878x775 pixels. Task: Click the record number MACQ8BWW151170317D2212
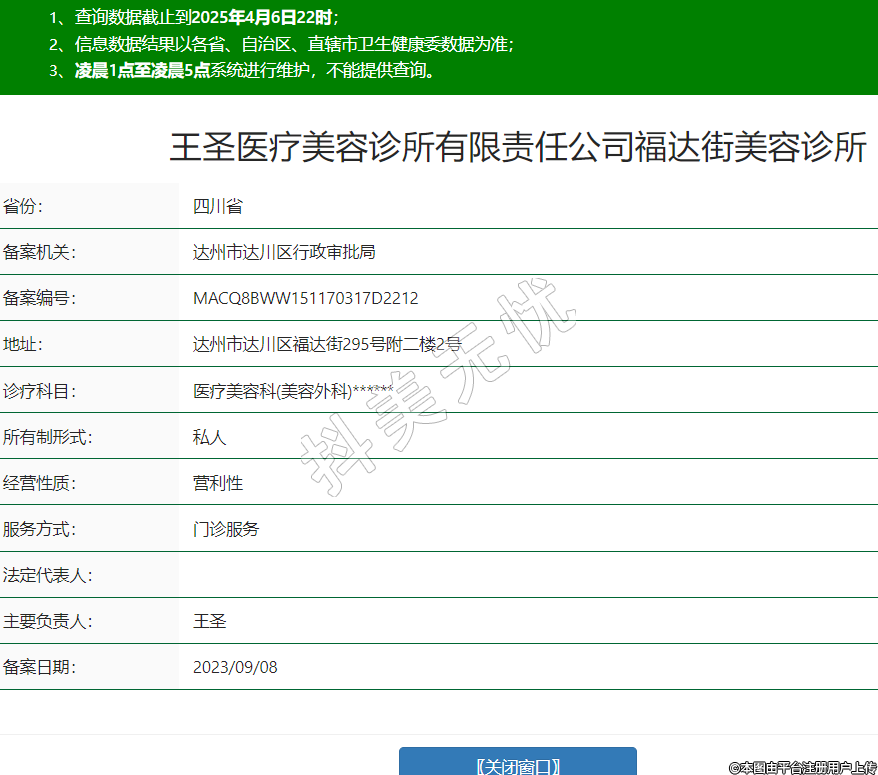[x=305, y=298]
